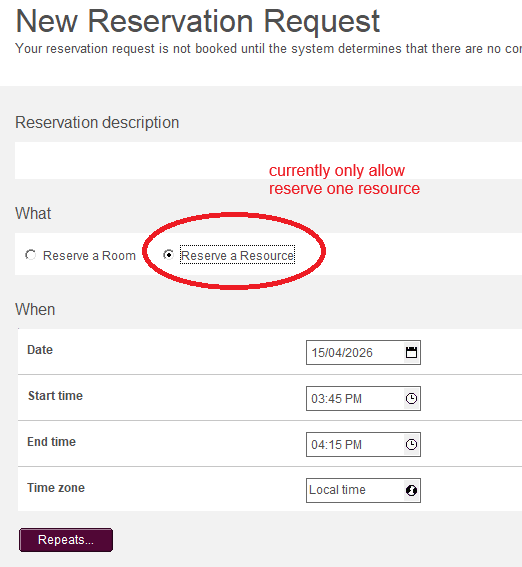Open the Start time clock icon
The height and width of the screenshot is (567, 522).
pos(411,398)
